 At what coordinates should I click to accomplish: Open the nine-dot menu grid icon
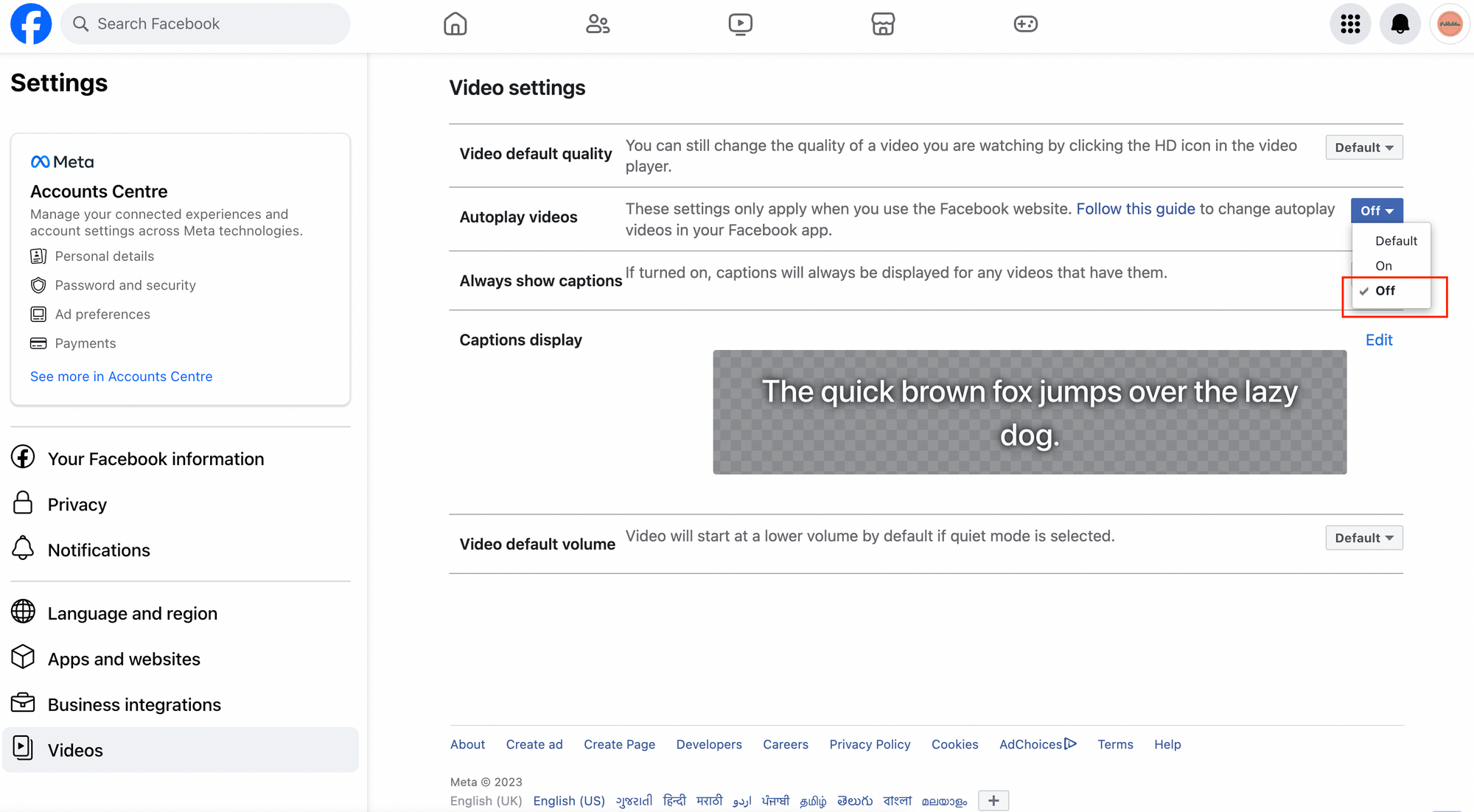(1349, 24)
